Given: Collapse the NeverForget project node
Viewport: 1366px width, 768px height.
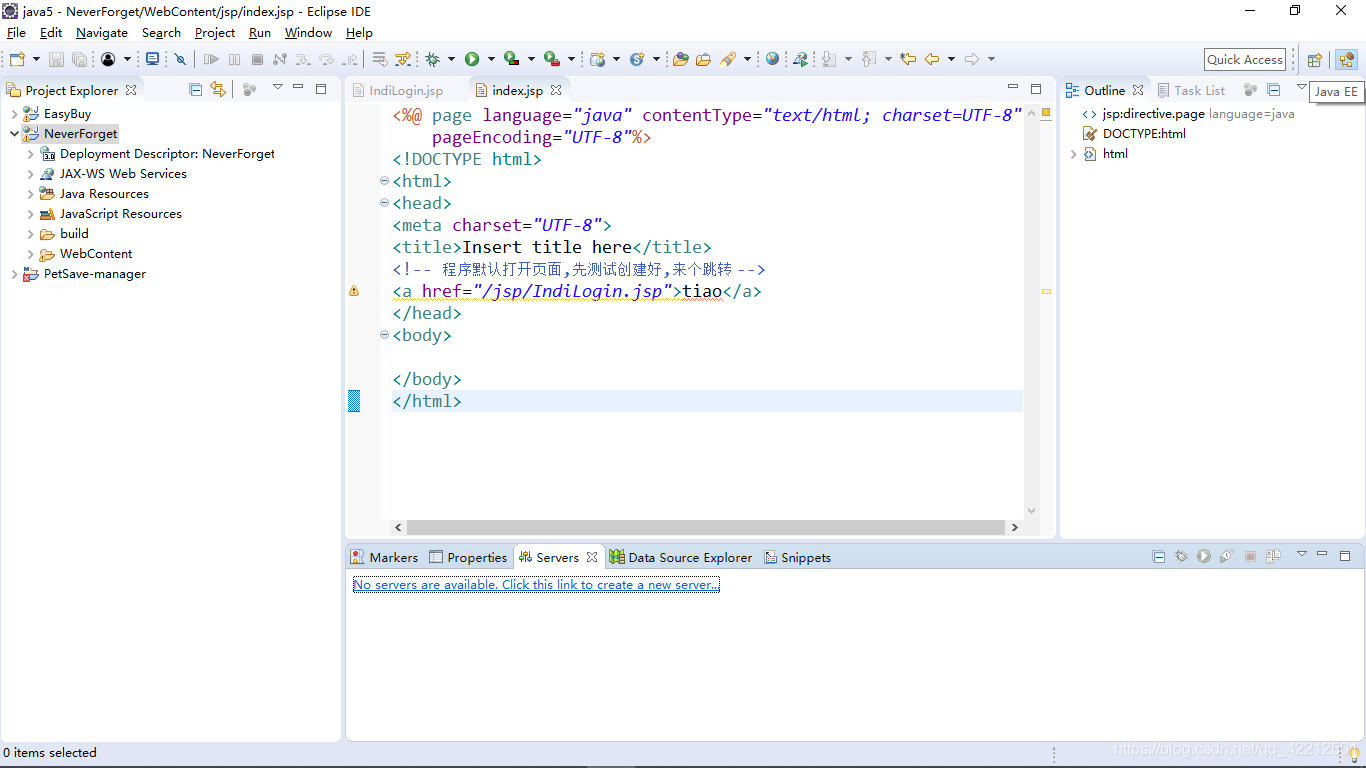Looking at the screenshot, I should [14, 134].
